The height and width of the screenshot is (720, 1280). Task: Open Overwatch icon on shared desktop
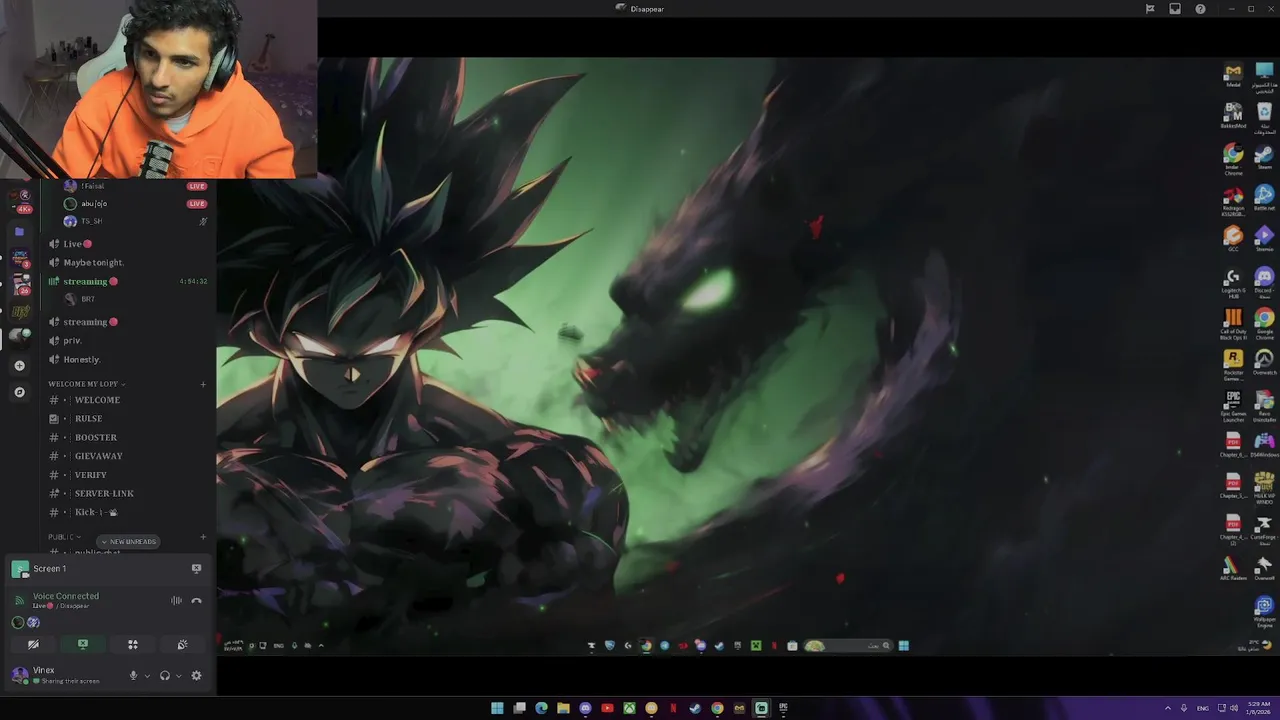pyautogui.click(x=1264, y=362)
